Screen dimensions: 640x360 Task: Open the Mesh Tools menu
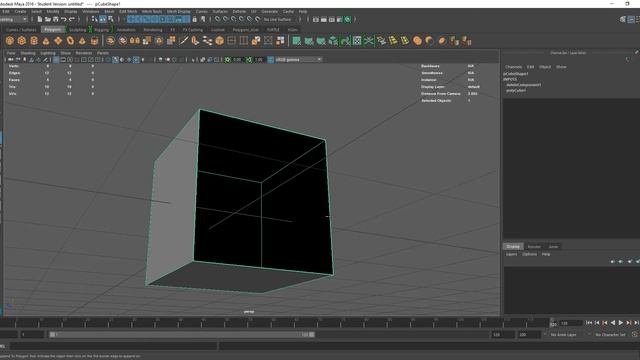[152, 11]
